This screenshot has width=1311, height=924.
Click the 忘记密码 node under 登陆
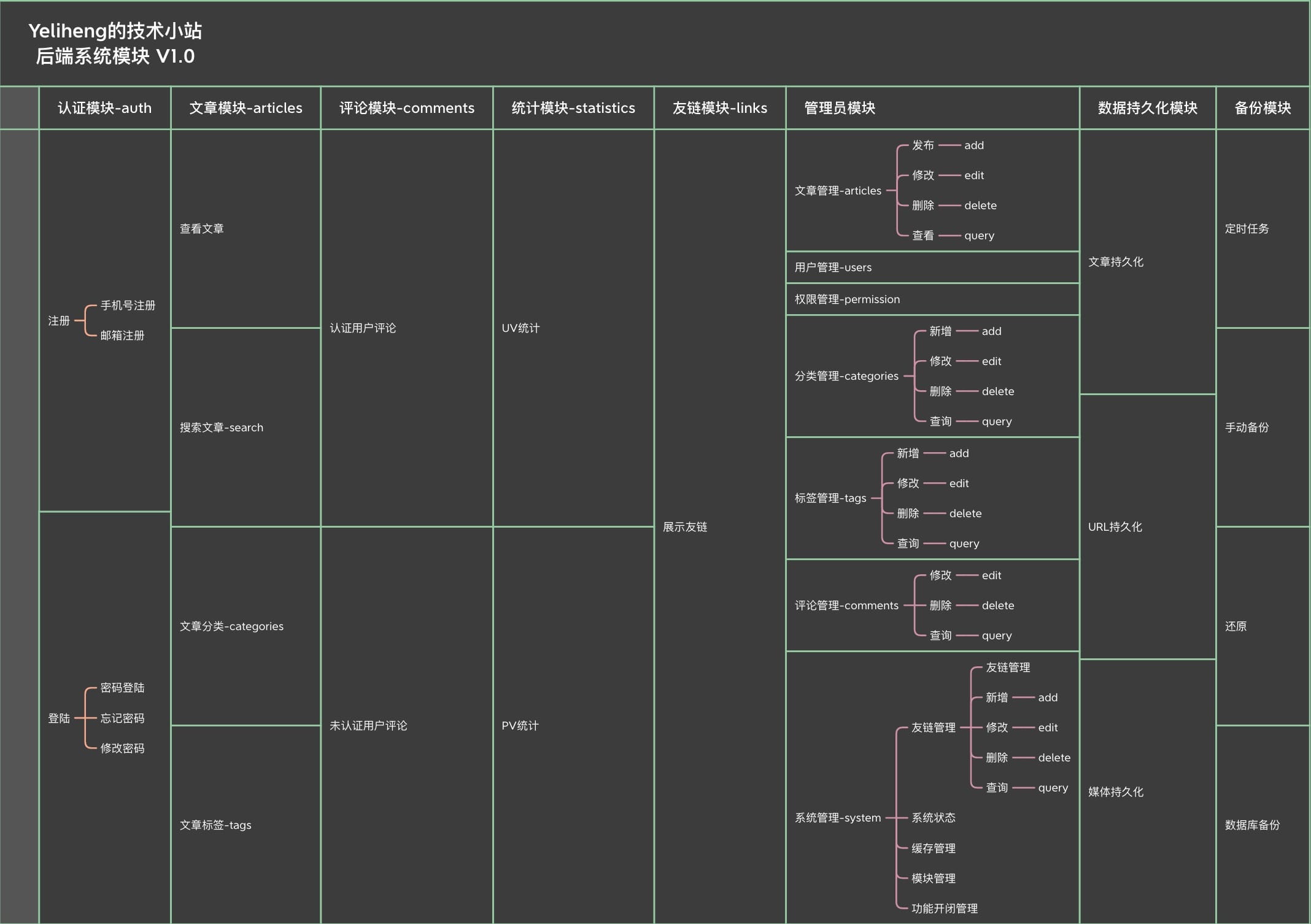tap(122, 718)
